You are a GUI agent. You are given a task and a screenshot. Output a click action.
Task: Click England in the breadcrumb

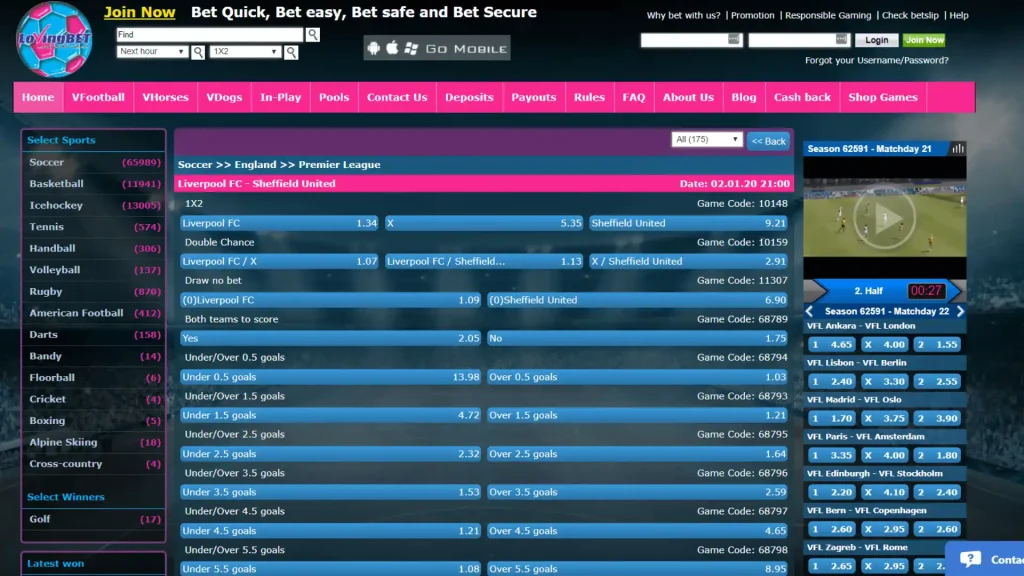tap(255, 165)
